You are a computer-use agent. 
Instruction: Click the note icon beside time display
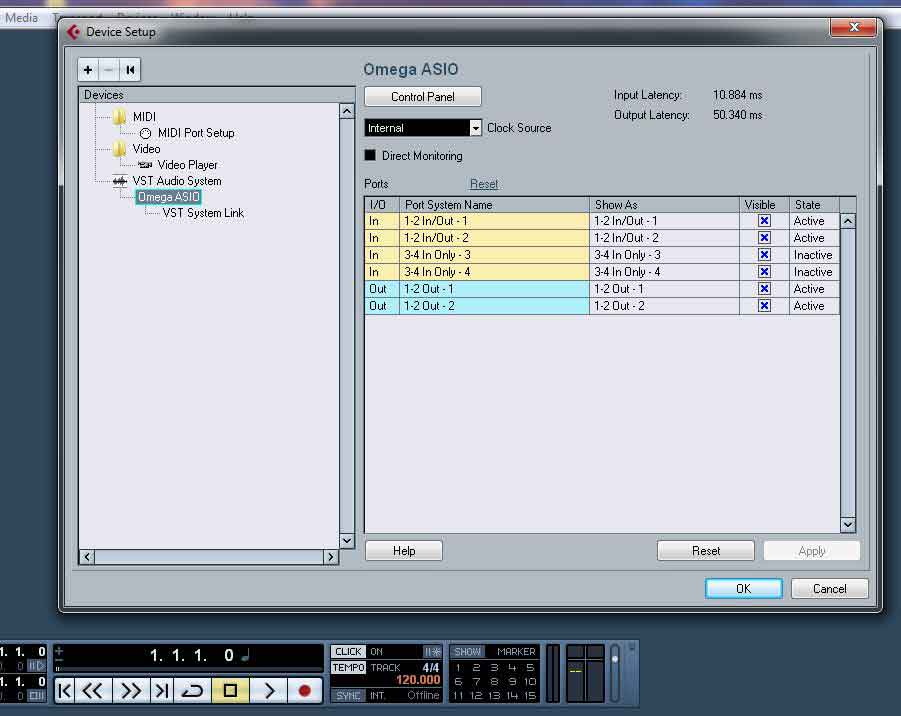(x=246, y=655)
